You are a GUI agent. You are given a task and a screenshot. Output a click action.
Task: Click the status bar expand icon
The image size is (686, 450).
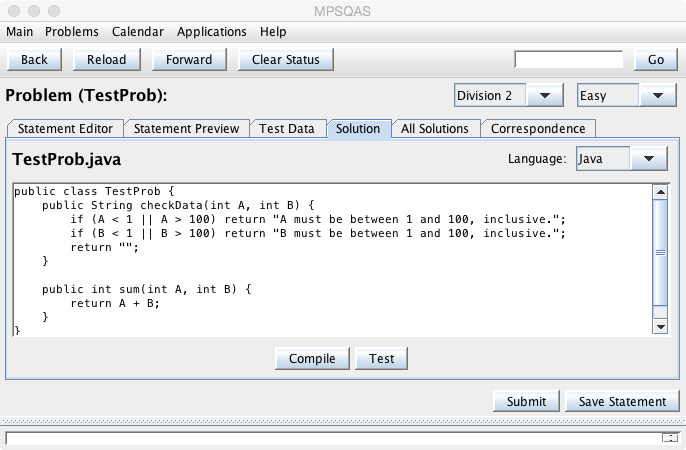669,438
